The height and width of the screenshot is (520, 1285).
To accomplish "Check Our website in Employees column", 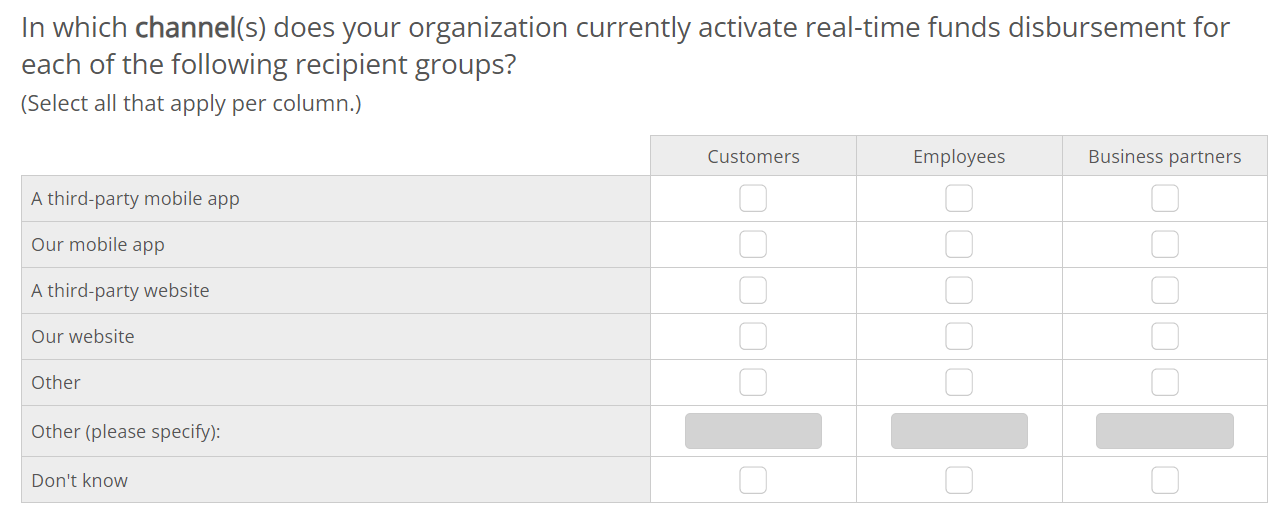I will pos(959,336).
